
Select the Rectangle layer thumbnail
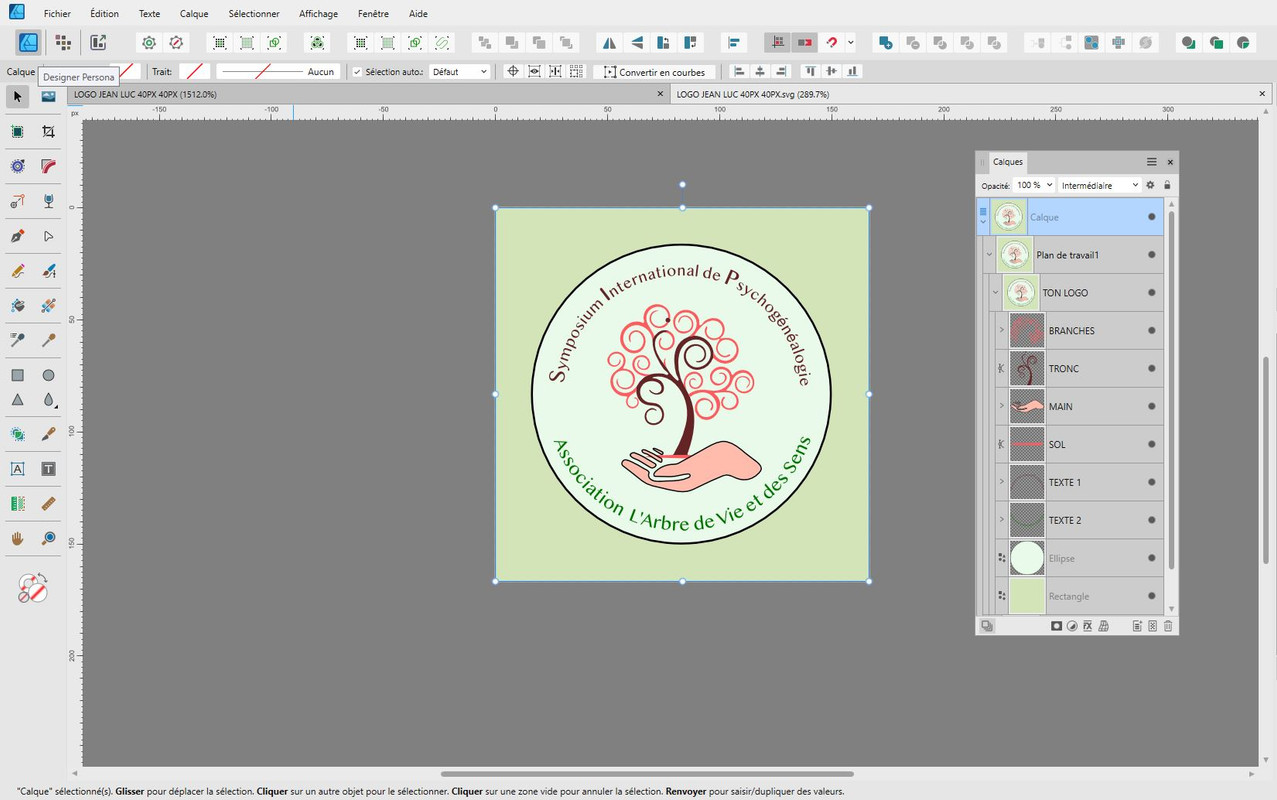[1027, 596]
